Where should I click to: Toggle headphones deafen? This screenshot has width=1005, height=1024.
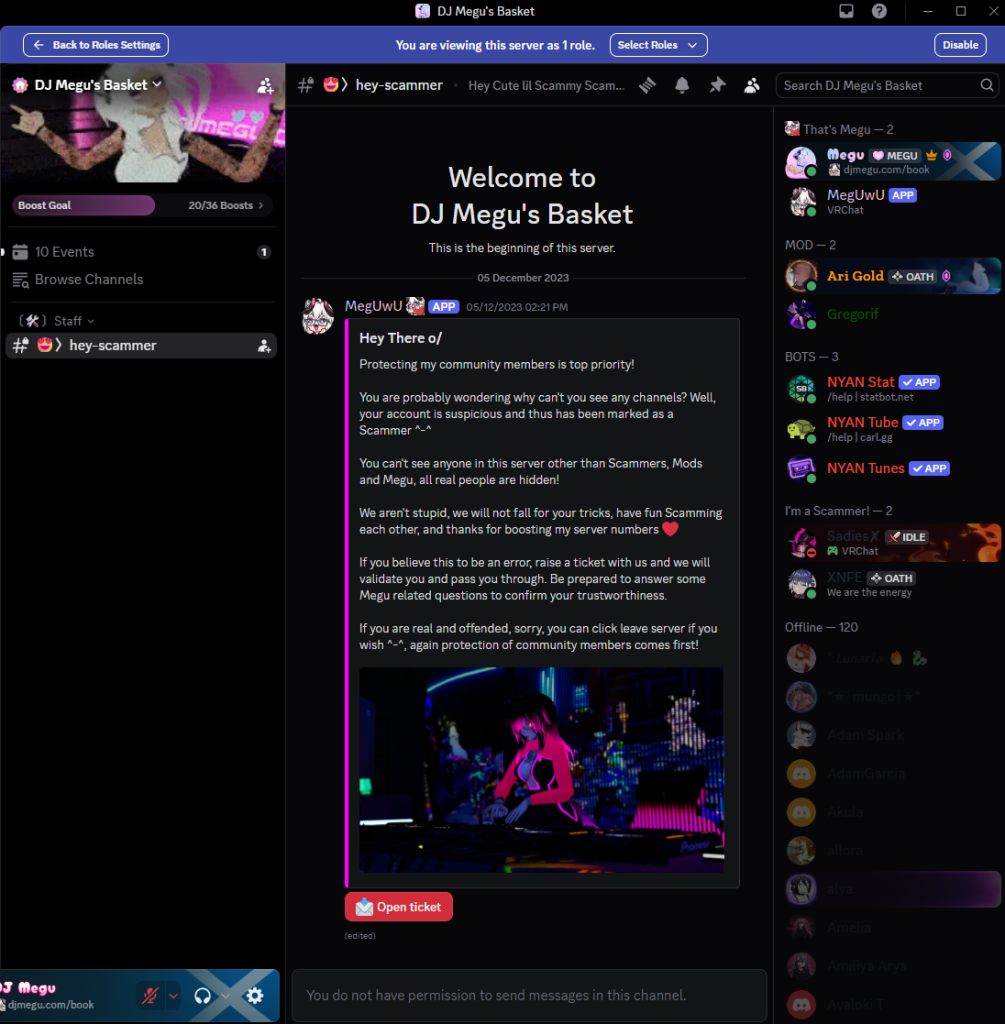coord(202,995)
